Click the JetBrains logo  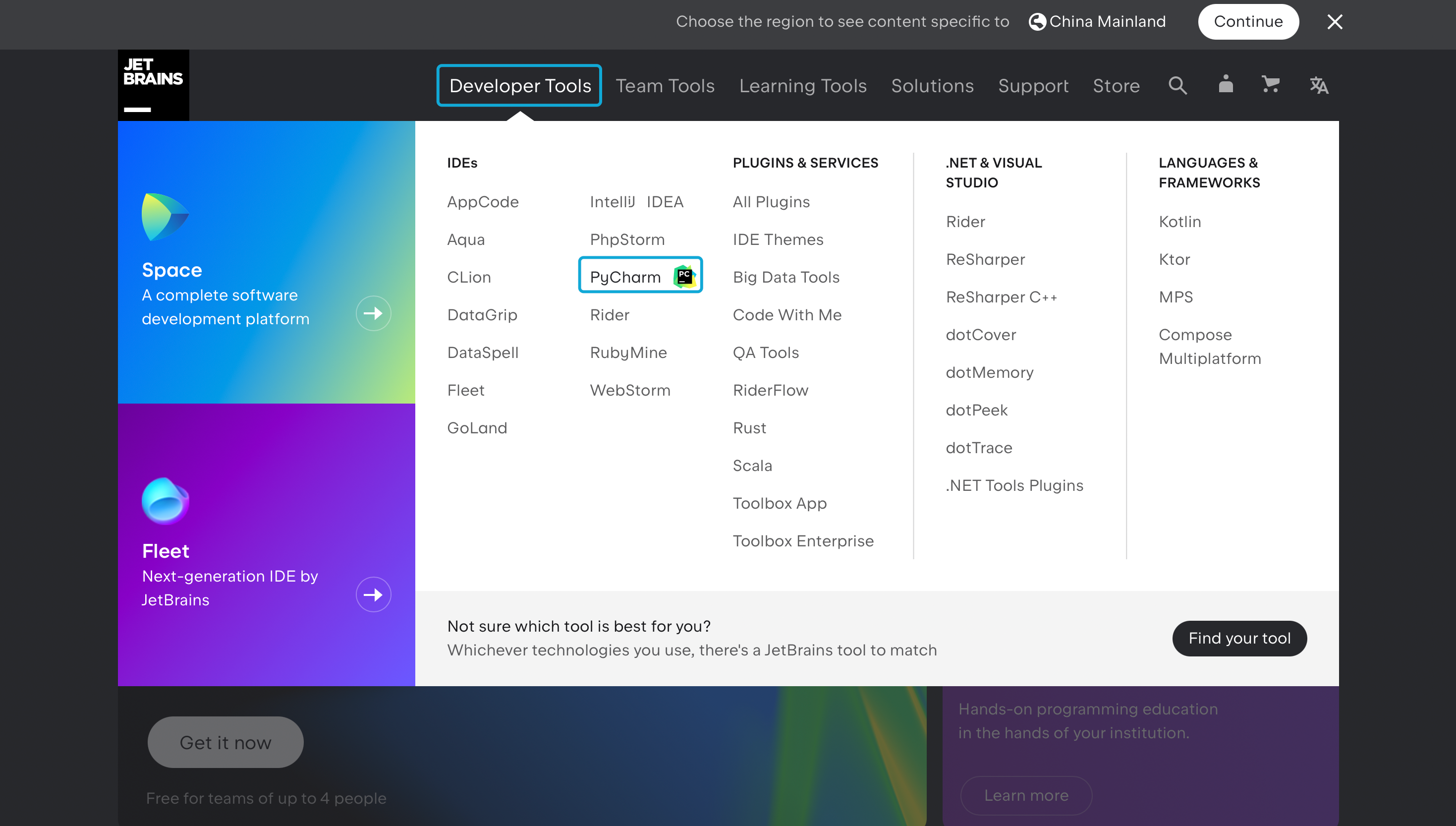153,85
